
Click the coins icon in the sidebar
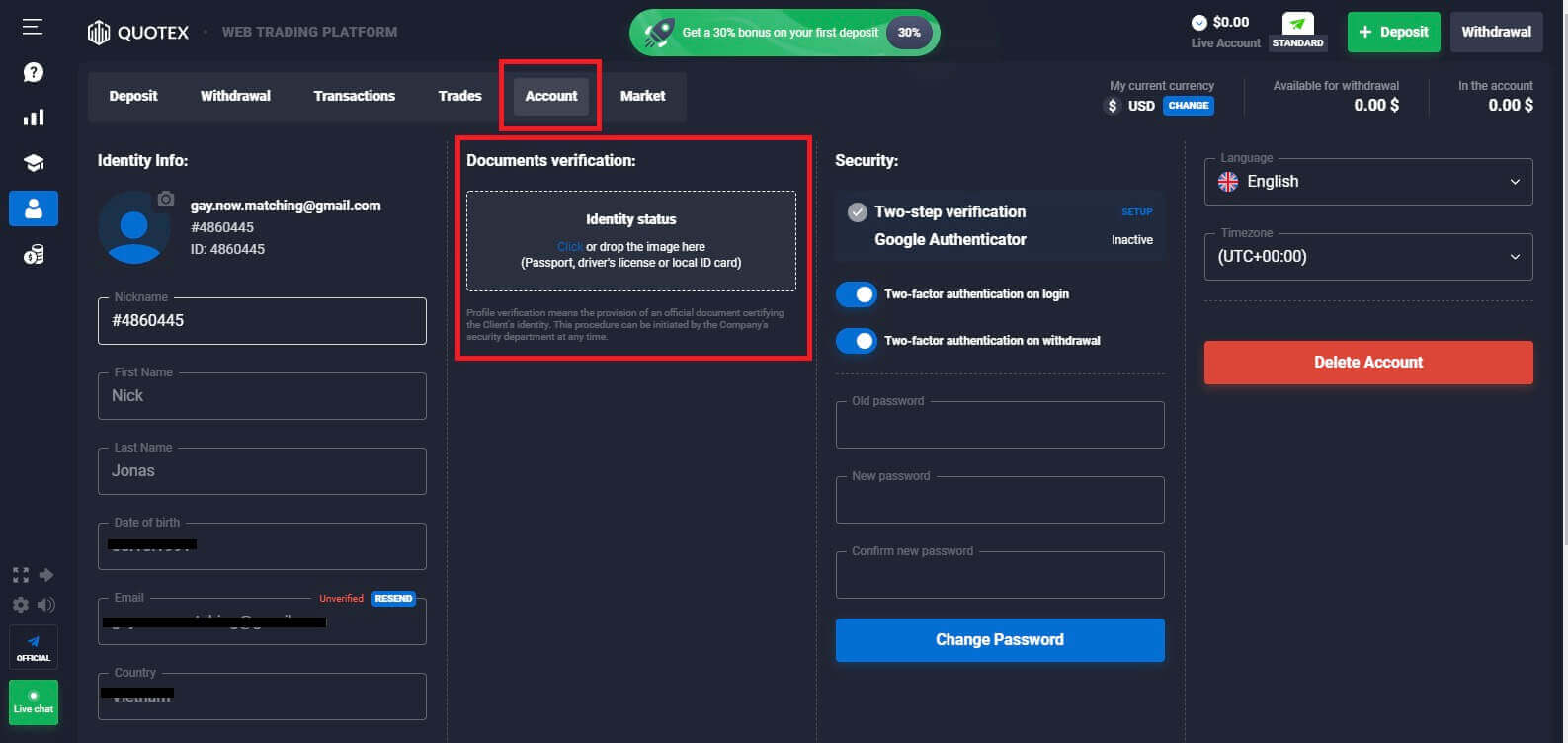(x=34, y=256)
